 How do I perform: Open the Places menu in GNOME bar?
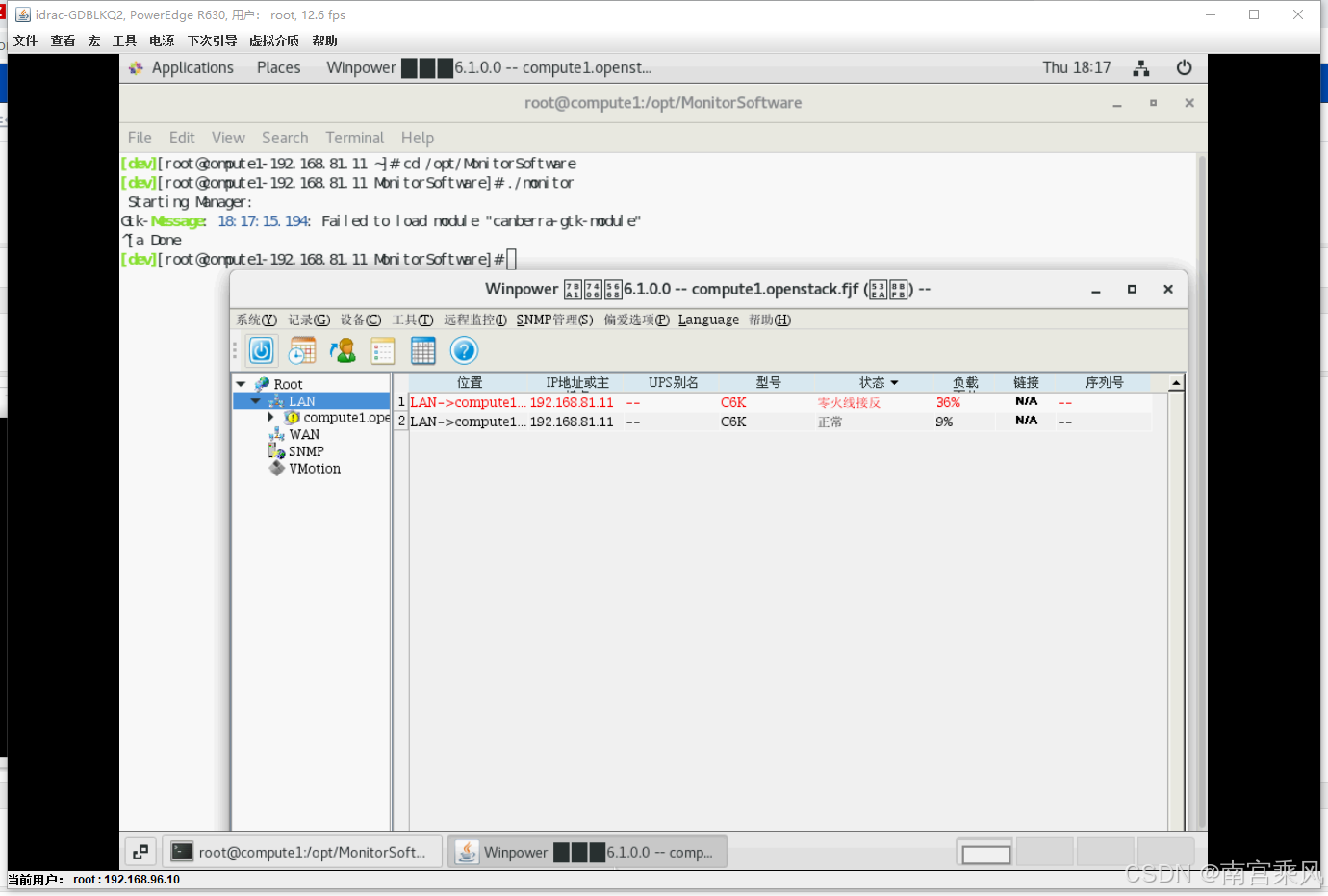tap(278, 67)
